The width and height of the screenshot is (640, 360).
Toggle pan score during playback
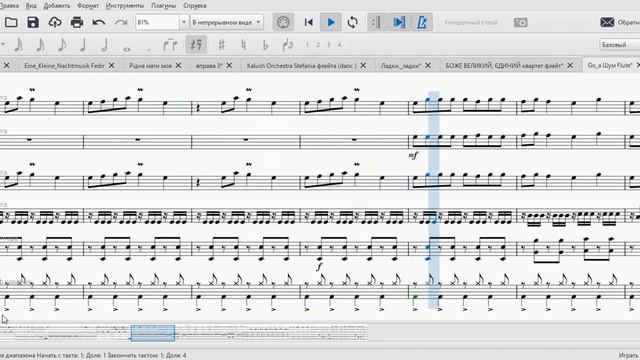399,22
